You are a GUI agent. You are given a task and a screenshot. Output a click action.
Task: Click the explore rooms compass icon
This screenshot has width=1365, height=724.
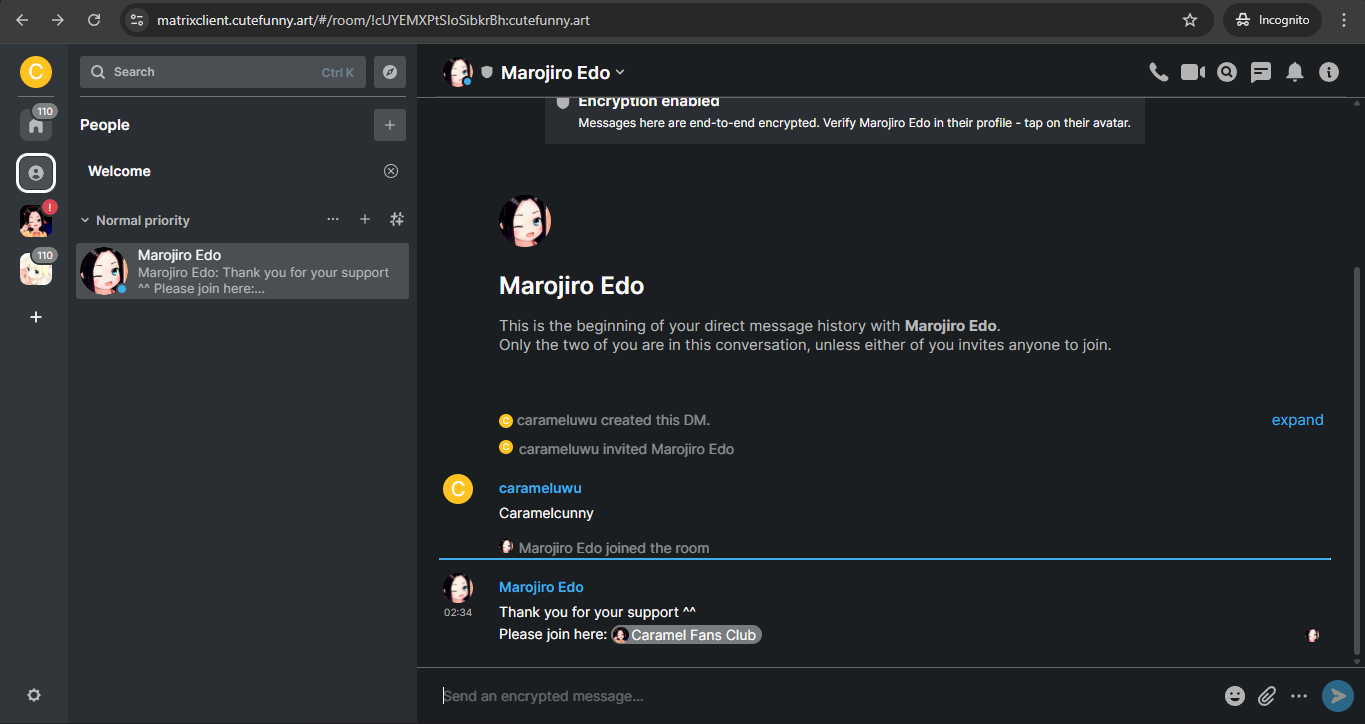pyautogui.click(x=390, y=72)
